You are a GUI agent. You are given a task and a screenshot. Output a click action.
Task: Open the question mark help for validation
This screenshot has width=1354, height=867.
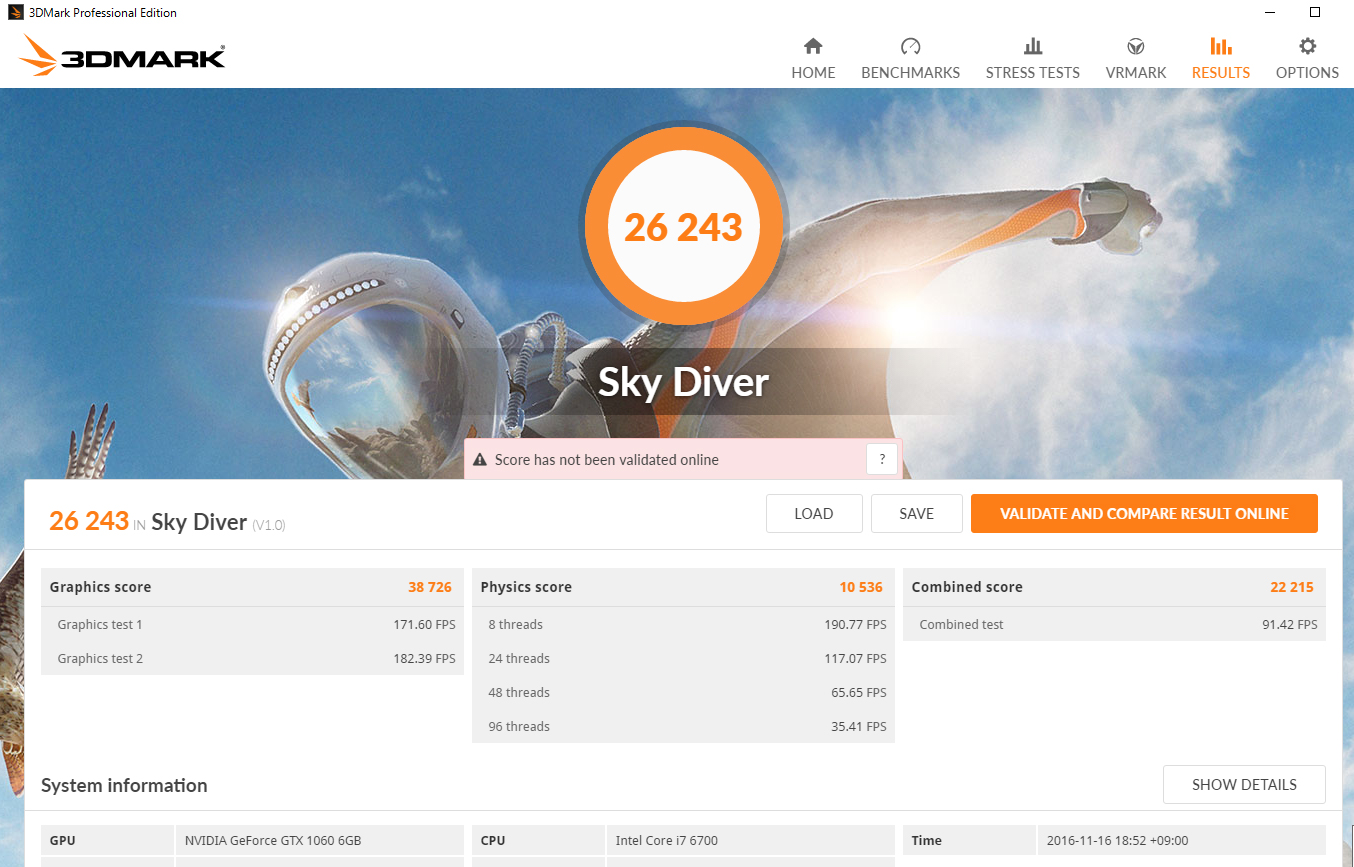pos(881,460)
